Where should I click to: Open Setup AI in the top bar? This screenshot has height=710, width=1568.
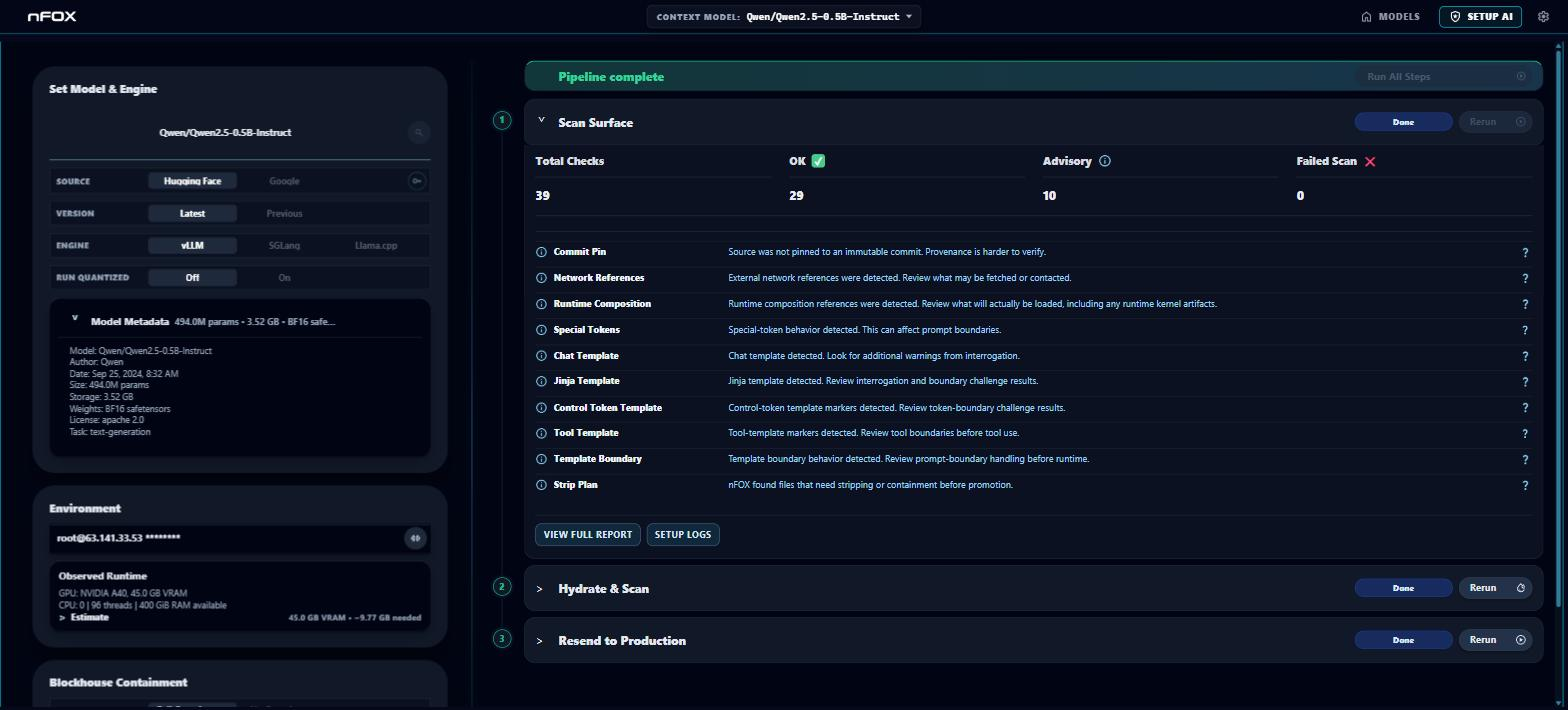coord(1480,17)
